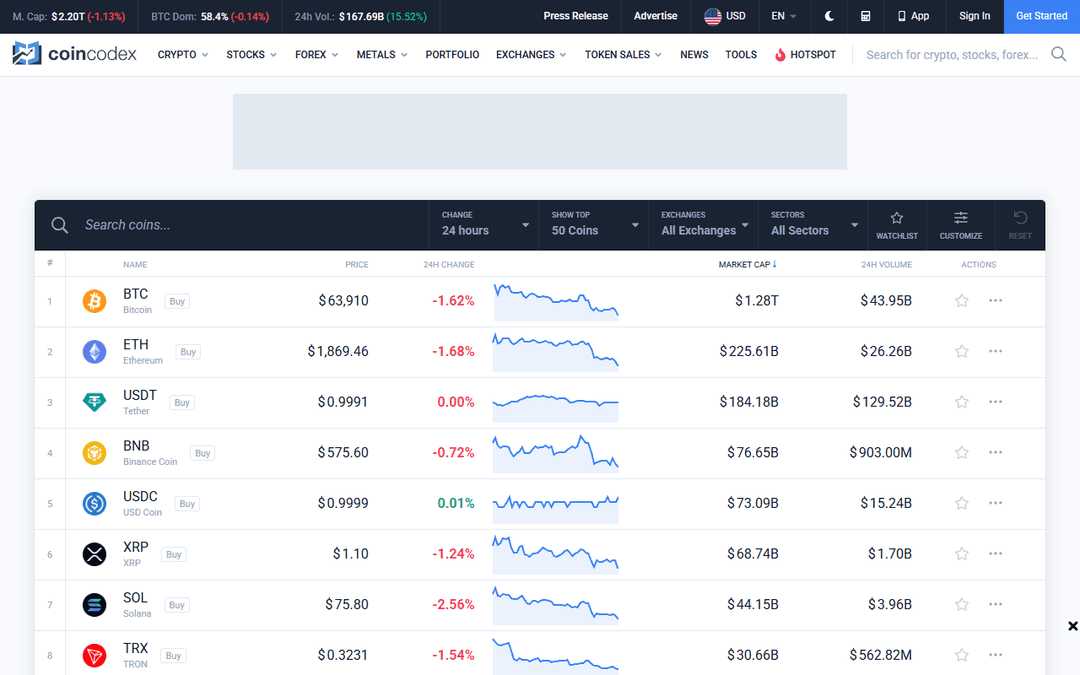Click the magnifier icon in site search
This screenshot has width=1080, height=675.
pos(1059,54)
